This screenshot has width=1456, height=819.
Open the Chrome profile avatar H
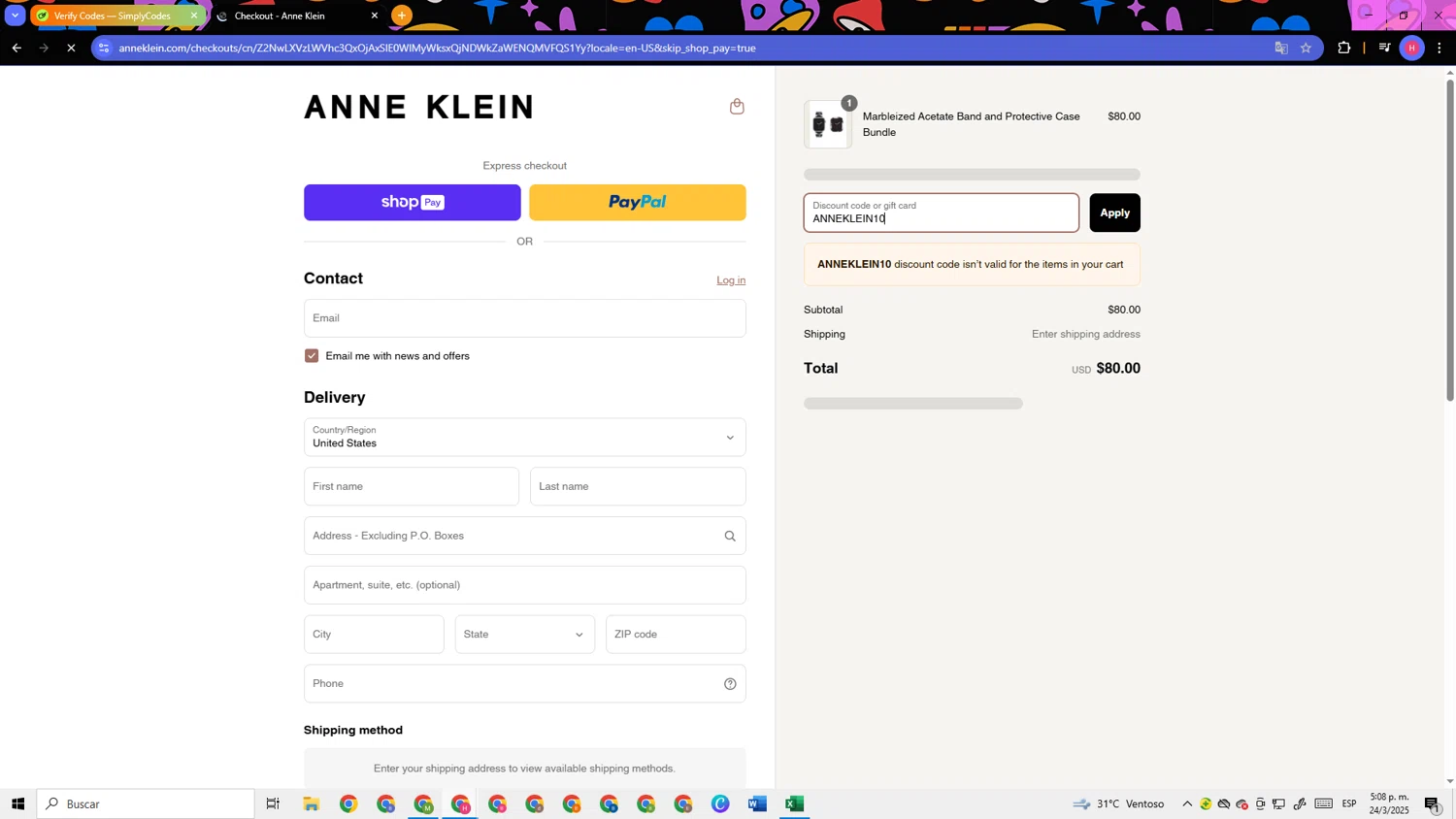point(1412,48)
